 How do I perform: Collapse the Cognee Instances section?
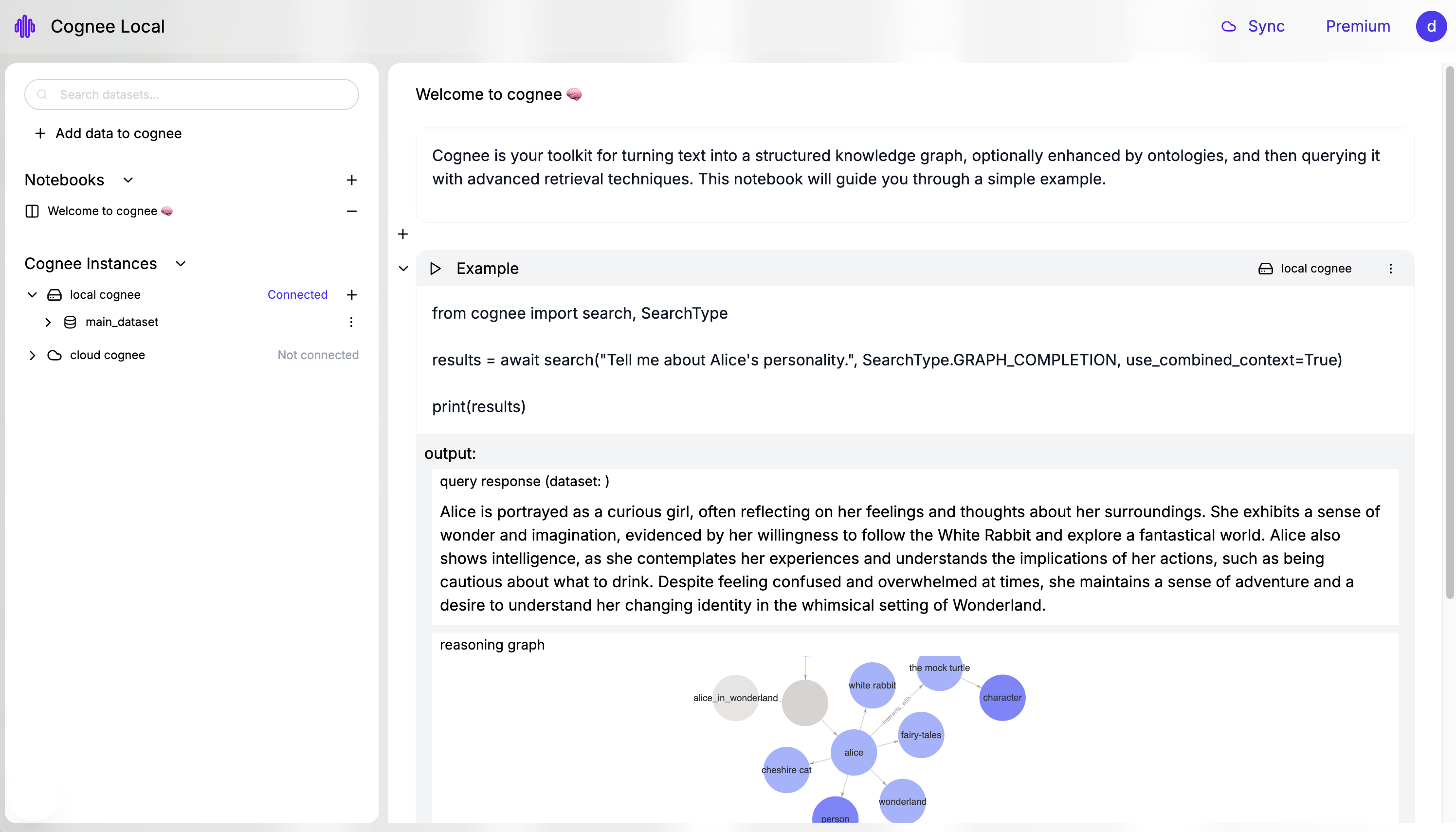[181, 263]
